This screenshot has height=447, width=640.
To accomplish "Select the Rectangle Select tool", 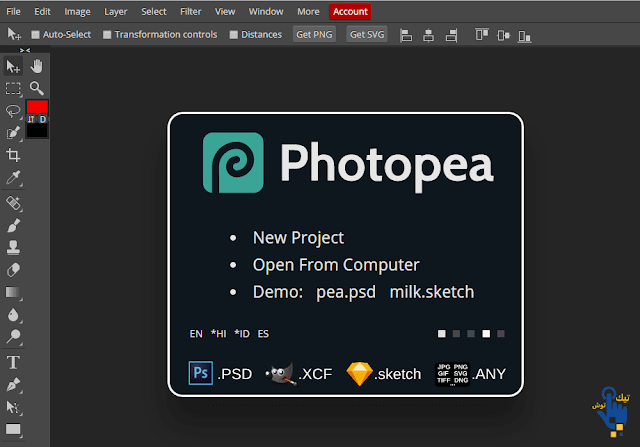I will click(x=13, y=89).
